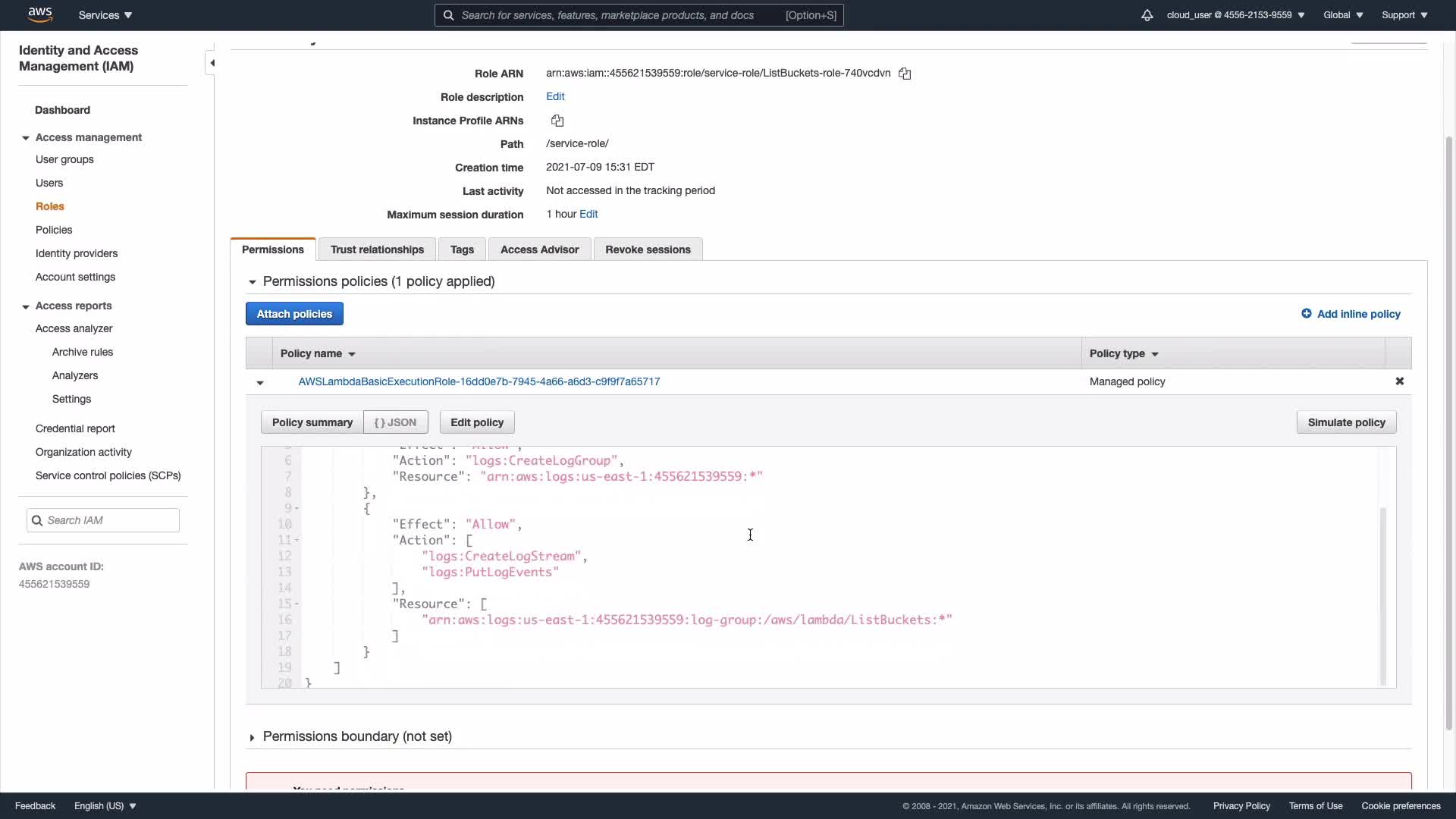Open the Trust relationships tab
The image size is (1456, 819).
pyautogui.click(x=377, y=249)
